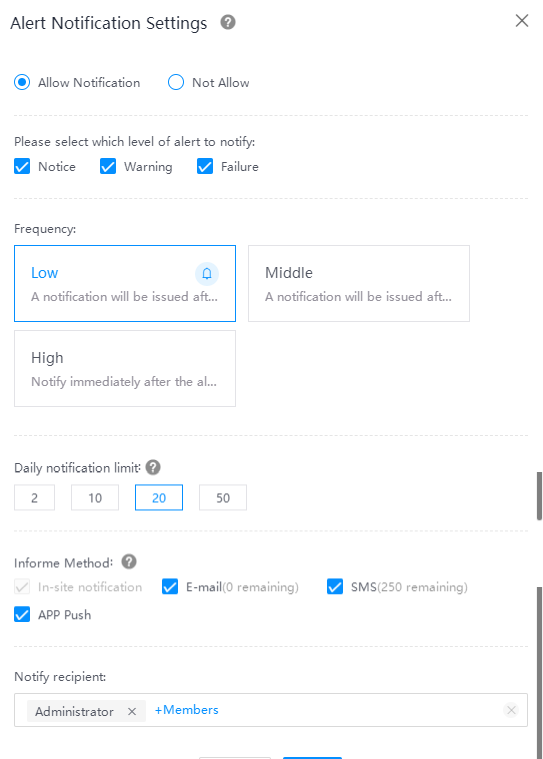Image resolution: width=543 pixels, height=759 pixels.
Task: Set daily notification limit to 50
Action: pyautogui.click(x=223, y=498)
